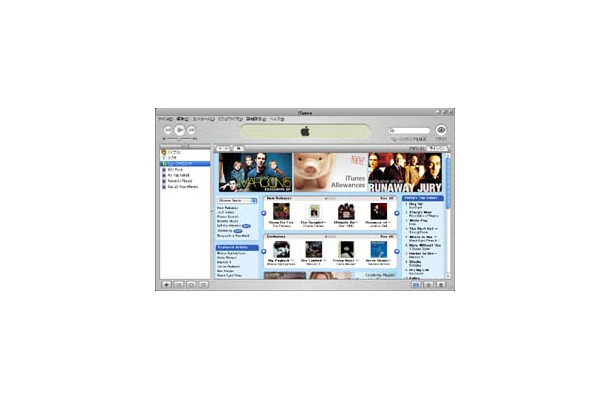This screenshot has height=400, width=610.
Task: Open the Top 25 Most Played playlist
Action: pyautogui.click(x=185, y=187)
